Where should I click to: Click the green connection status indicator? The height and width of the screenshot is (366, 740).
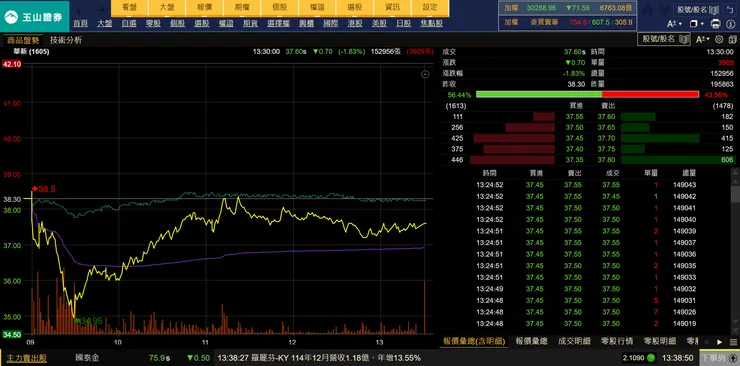651,358
